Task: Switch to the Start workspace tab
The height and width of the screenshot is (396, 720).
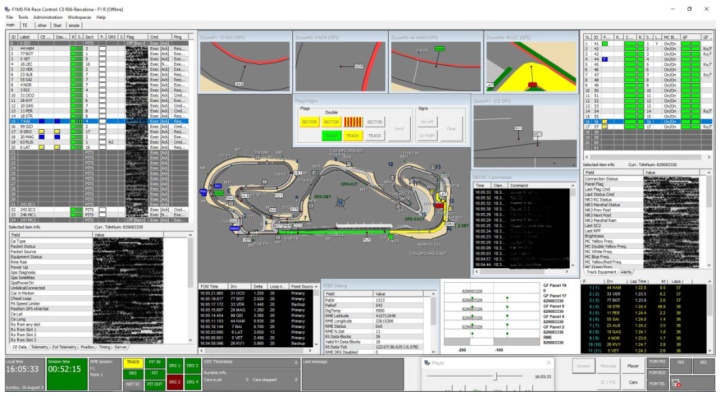Action: pos(57,25)
